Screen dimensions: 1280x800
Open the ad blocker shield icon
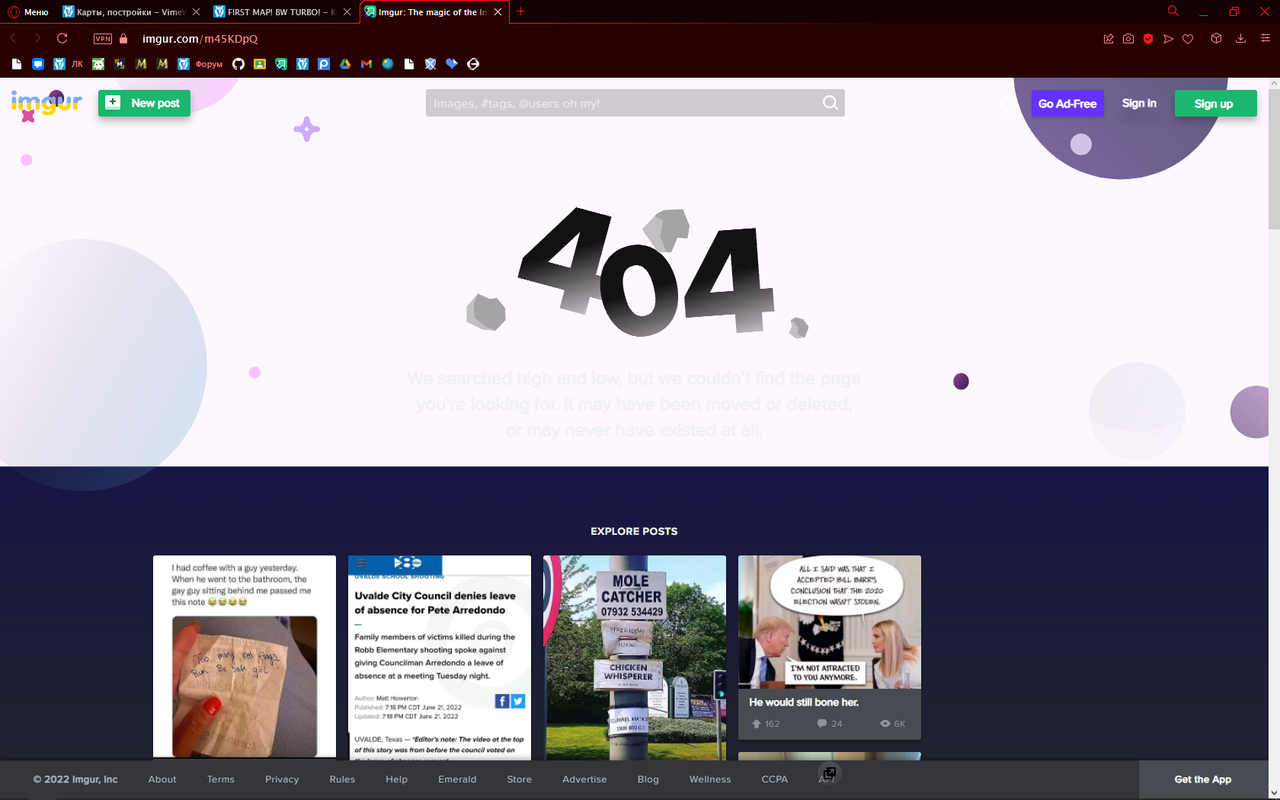coord(1148,39)
